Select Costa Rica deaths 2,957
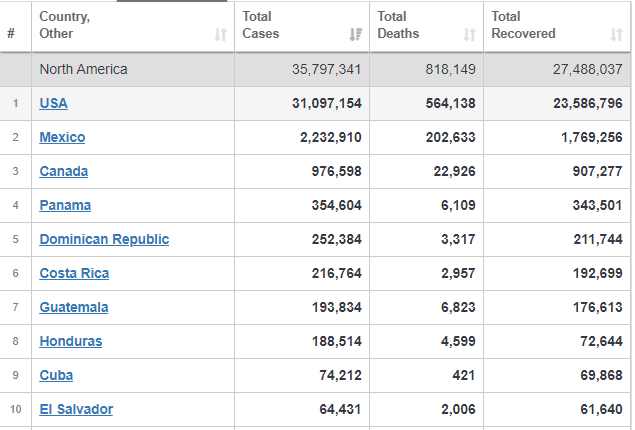 point(458,273)
